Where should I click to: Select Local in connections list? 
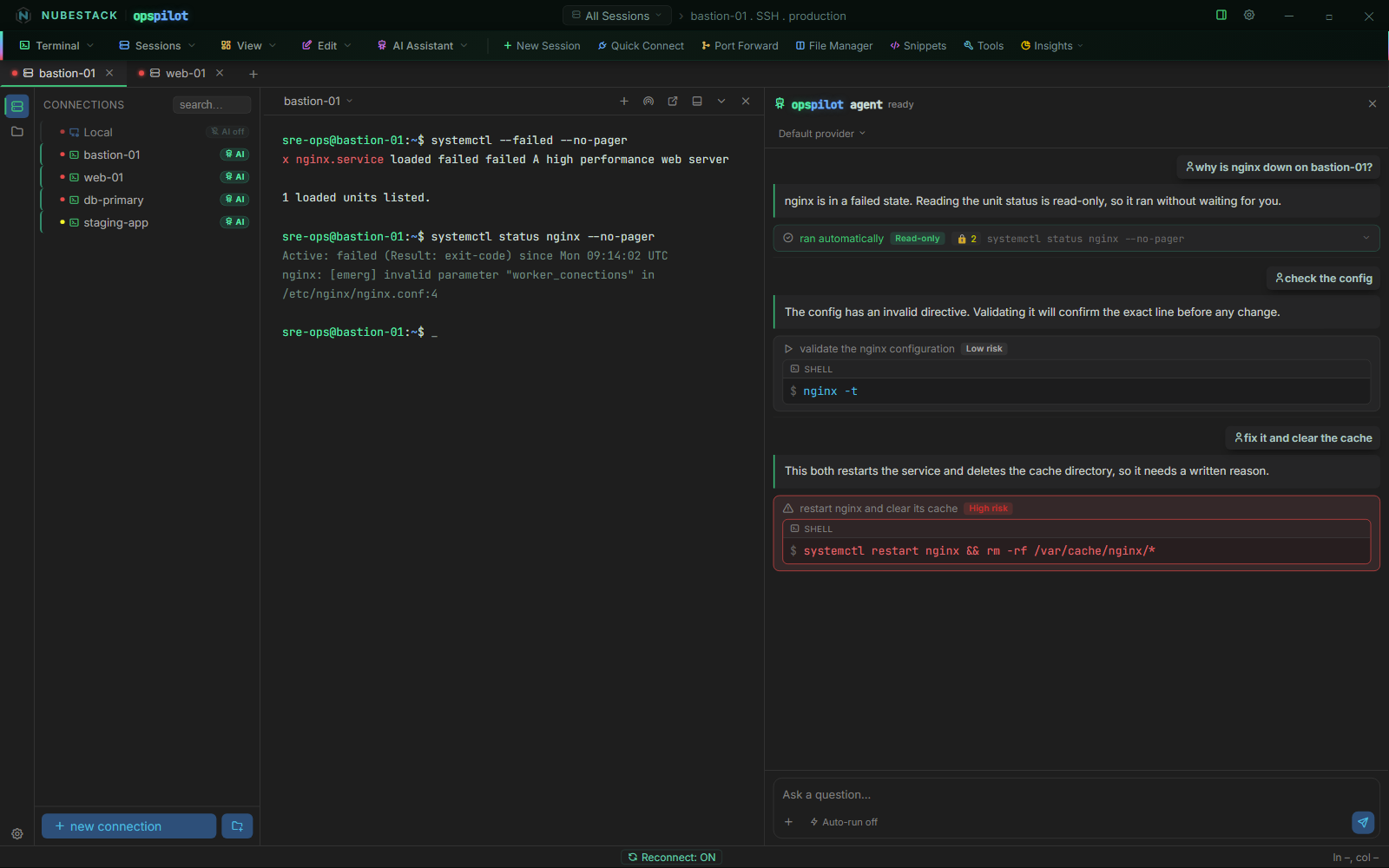pyautogui.click(x=146, y=132)
